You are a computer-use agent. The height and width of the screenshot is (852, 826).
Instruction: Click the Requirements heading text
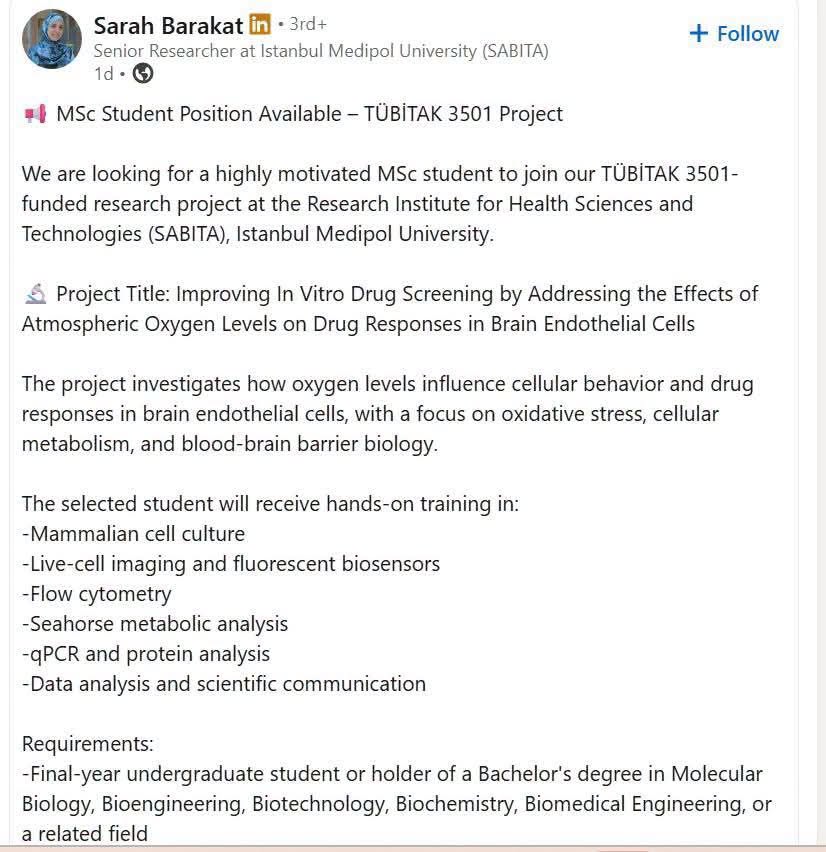point(87,743)
